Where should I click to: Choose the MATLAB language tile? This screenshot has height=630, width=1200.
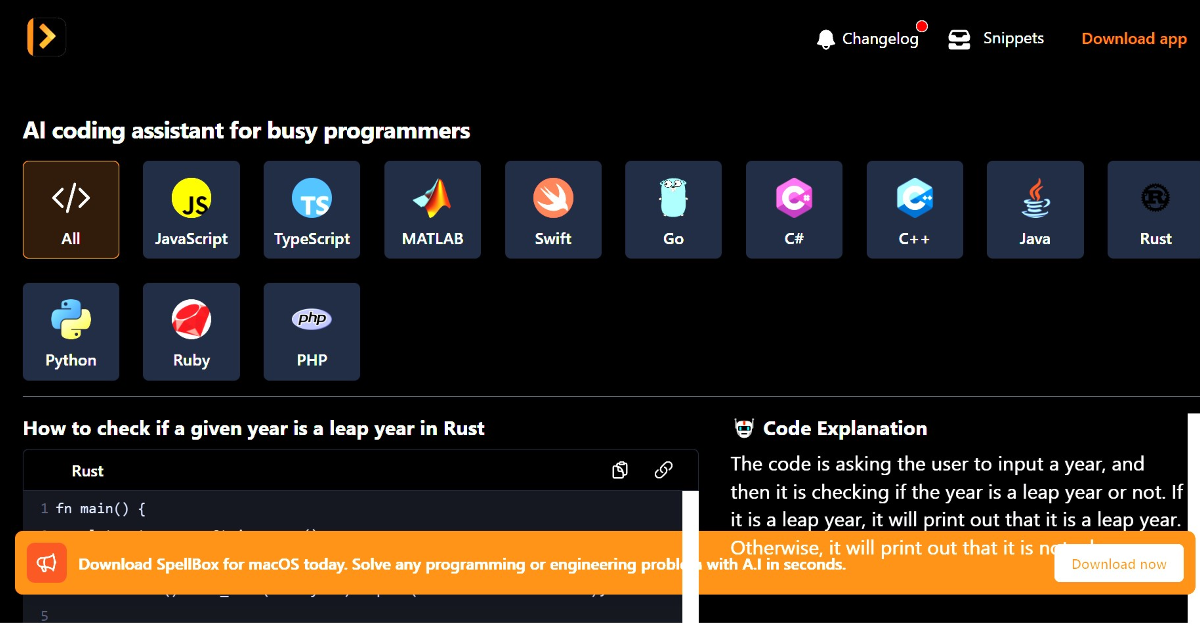click(432, 210)
